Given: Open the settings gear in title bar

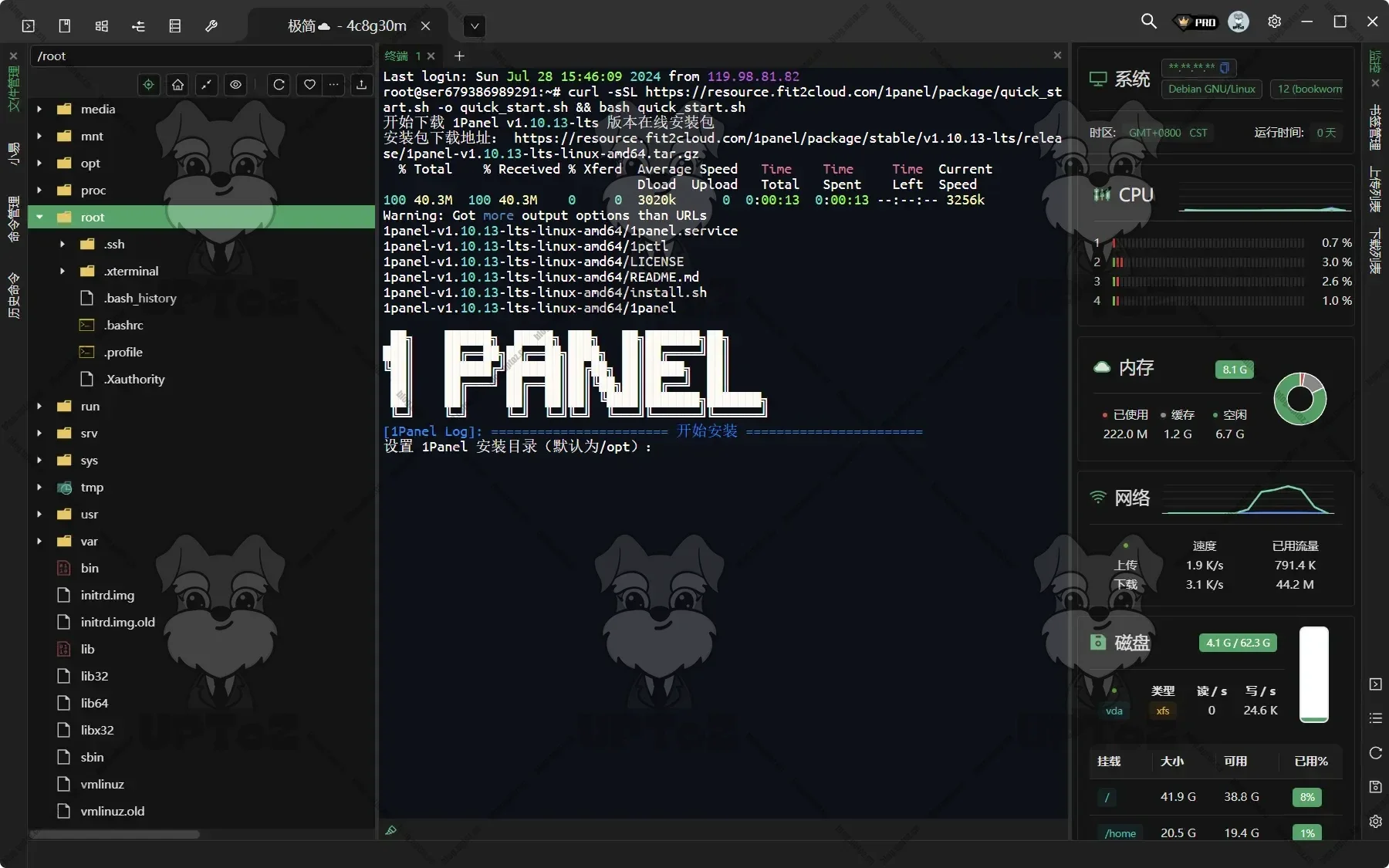Looking at the screenshot, I should pyautogui.click(x=1275, y=22).
